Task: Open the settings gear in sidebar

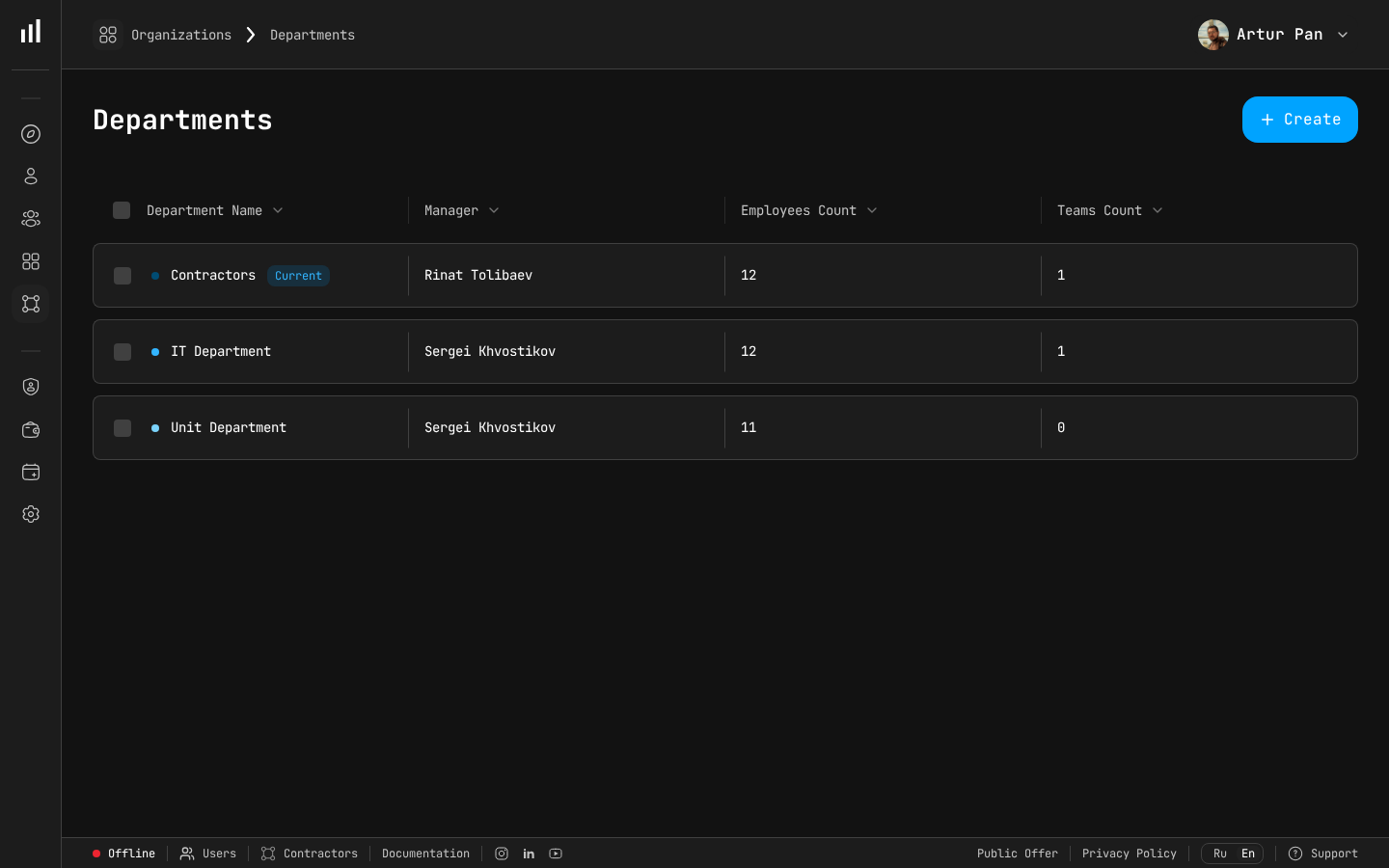Action: (x=31, y=514)
